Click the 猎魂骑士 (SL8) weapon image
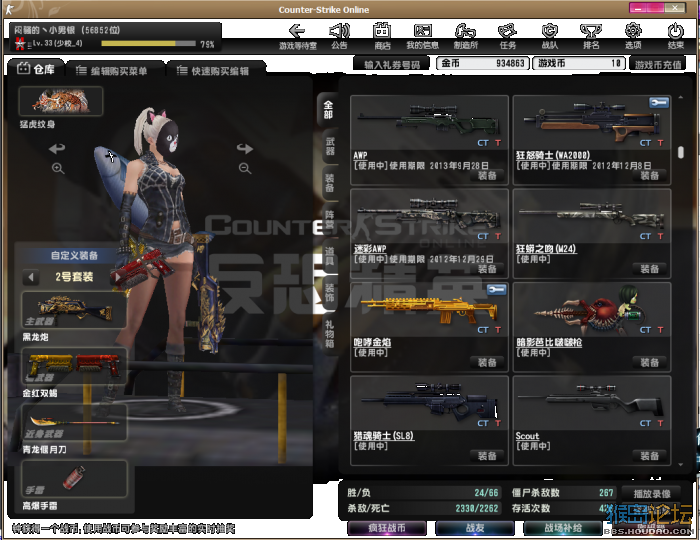The width and height of the screenshot is (700, 540). (429, 400)
